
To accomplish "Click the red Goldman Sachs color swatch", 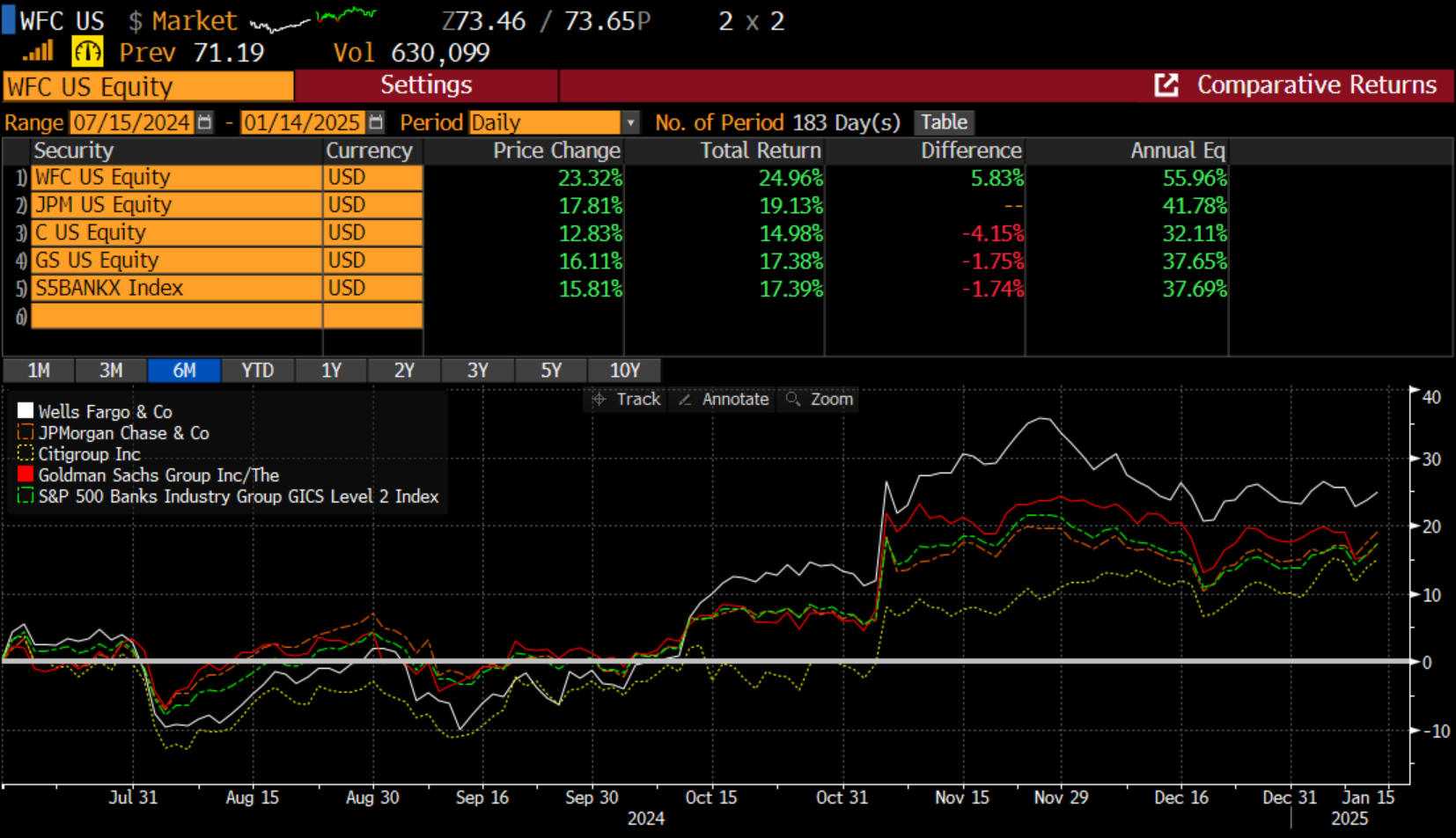I will (x=26, y=474).
